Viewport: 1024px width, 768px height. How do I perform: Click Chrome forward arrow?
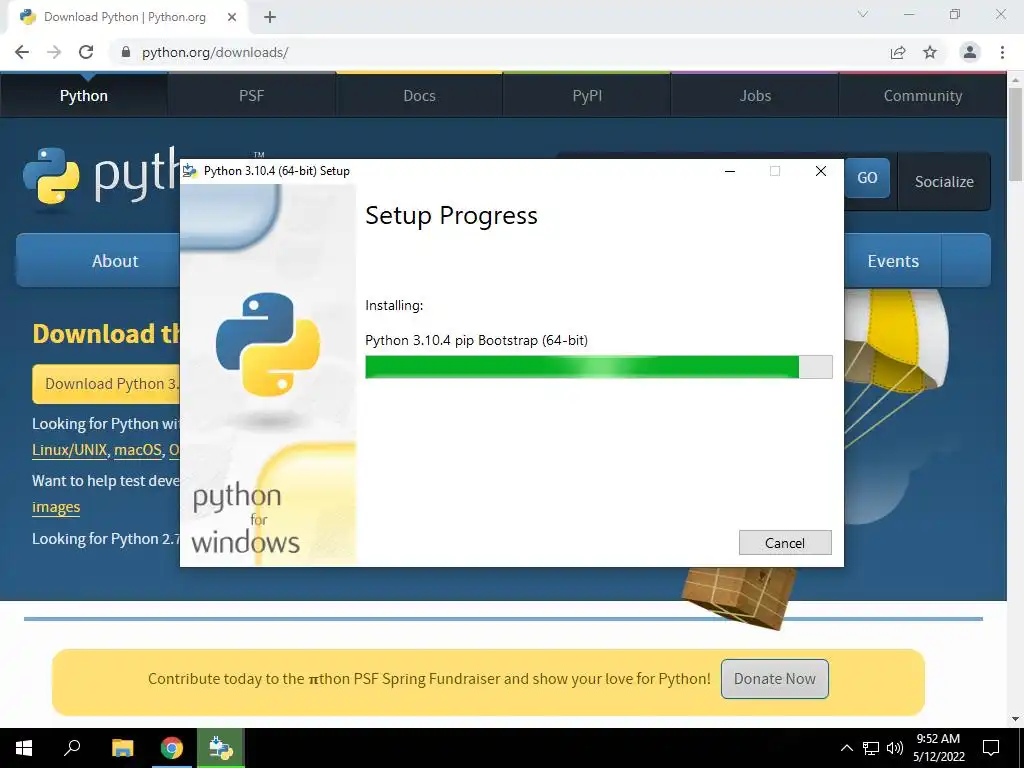click(54, 52)
